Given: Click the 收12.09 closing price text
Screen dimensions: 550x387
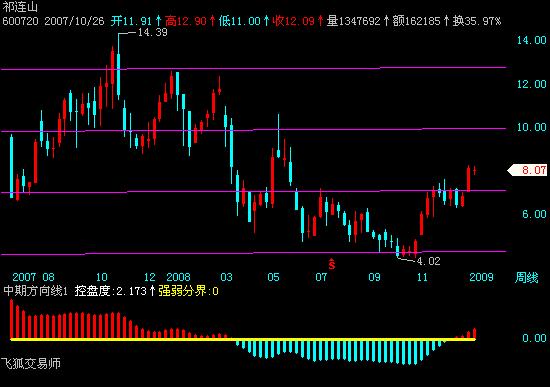Looking at the screenshot, I should coord(294,21).
